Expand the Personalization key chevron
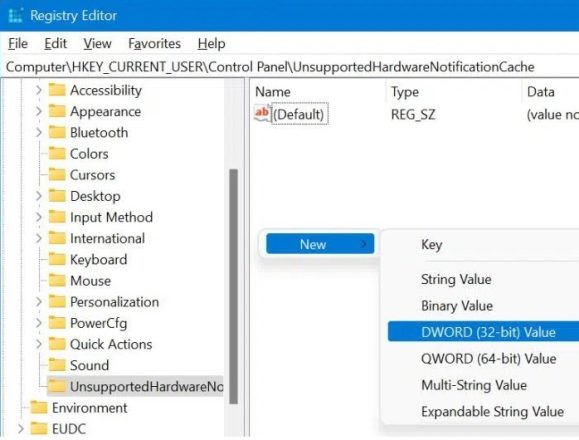 point(38,302)
